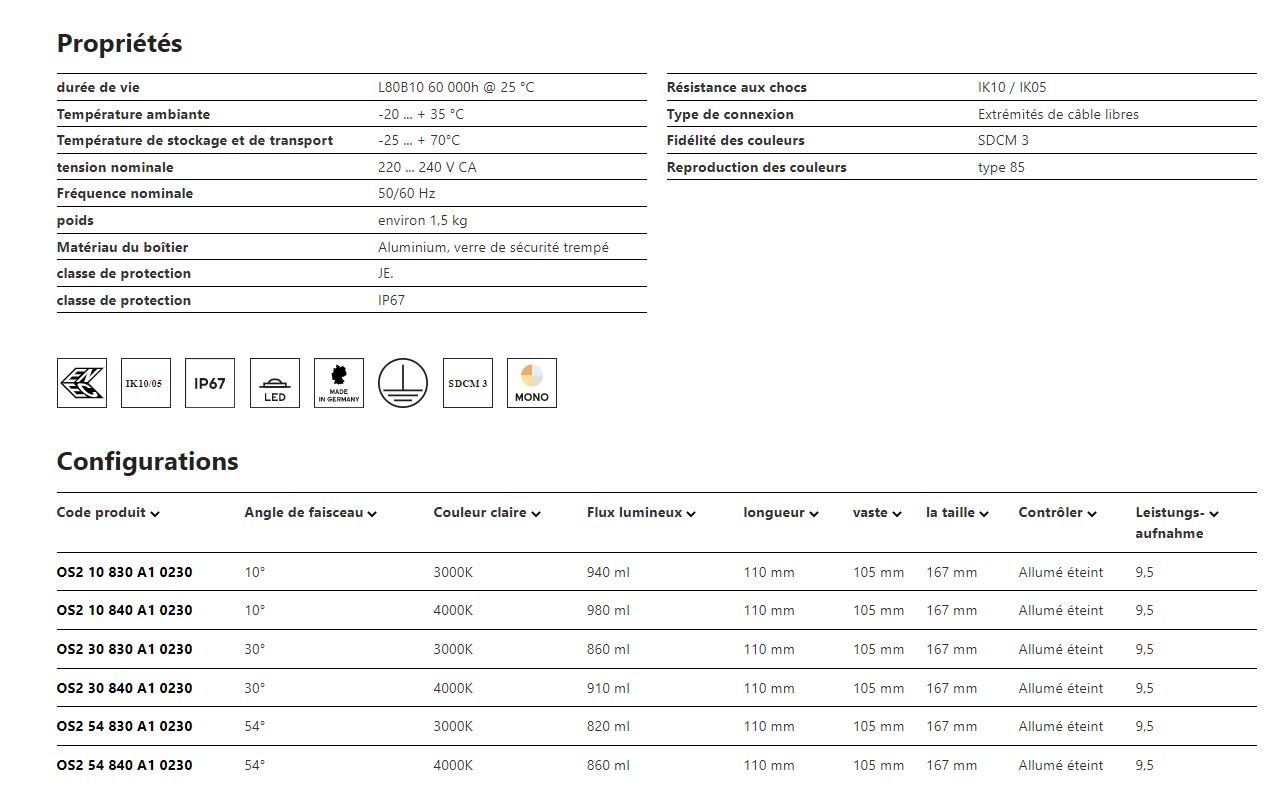Sort by Contrôler column

1058,513
